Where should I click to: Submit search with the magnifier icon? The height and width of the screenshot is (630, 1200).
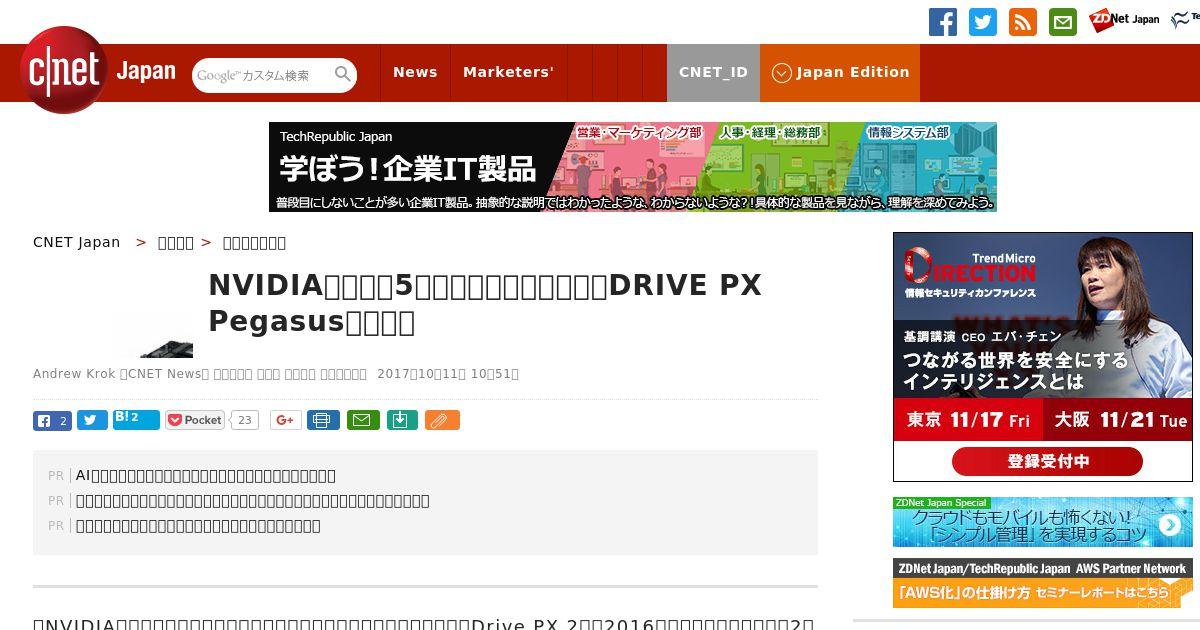pyautogui.click(x=343, y=74)
